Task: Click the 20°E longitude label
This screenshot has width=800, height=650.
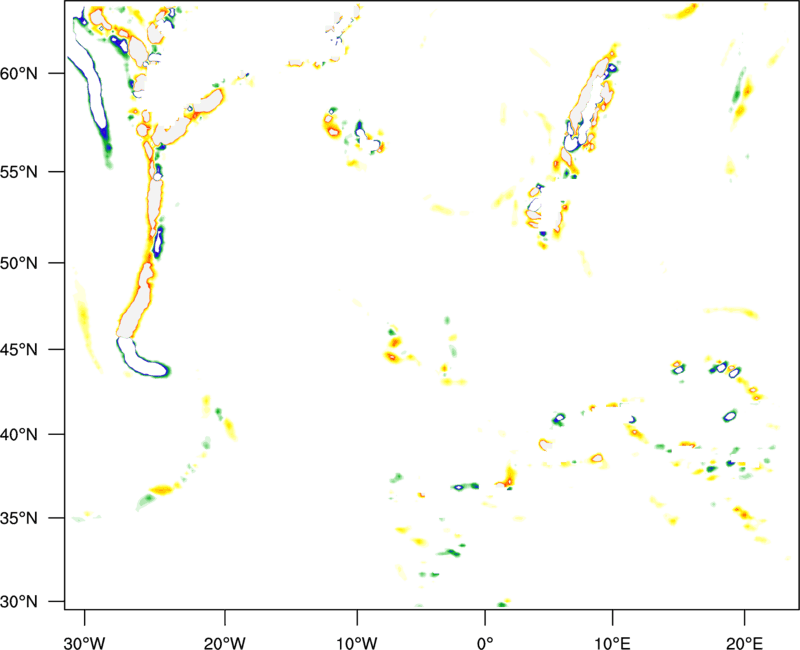Action: point(744,643)
